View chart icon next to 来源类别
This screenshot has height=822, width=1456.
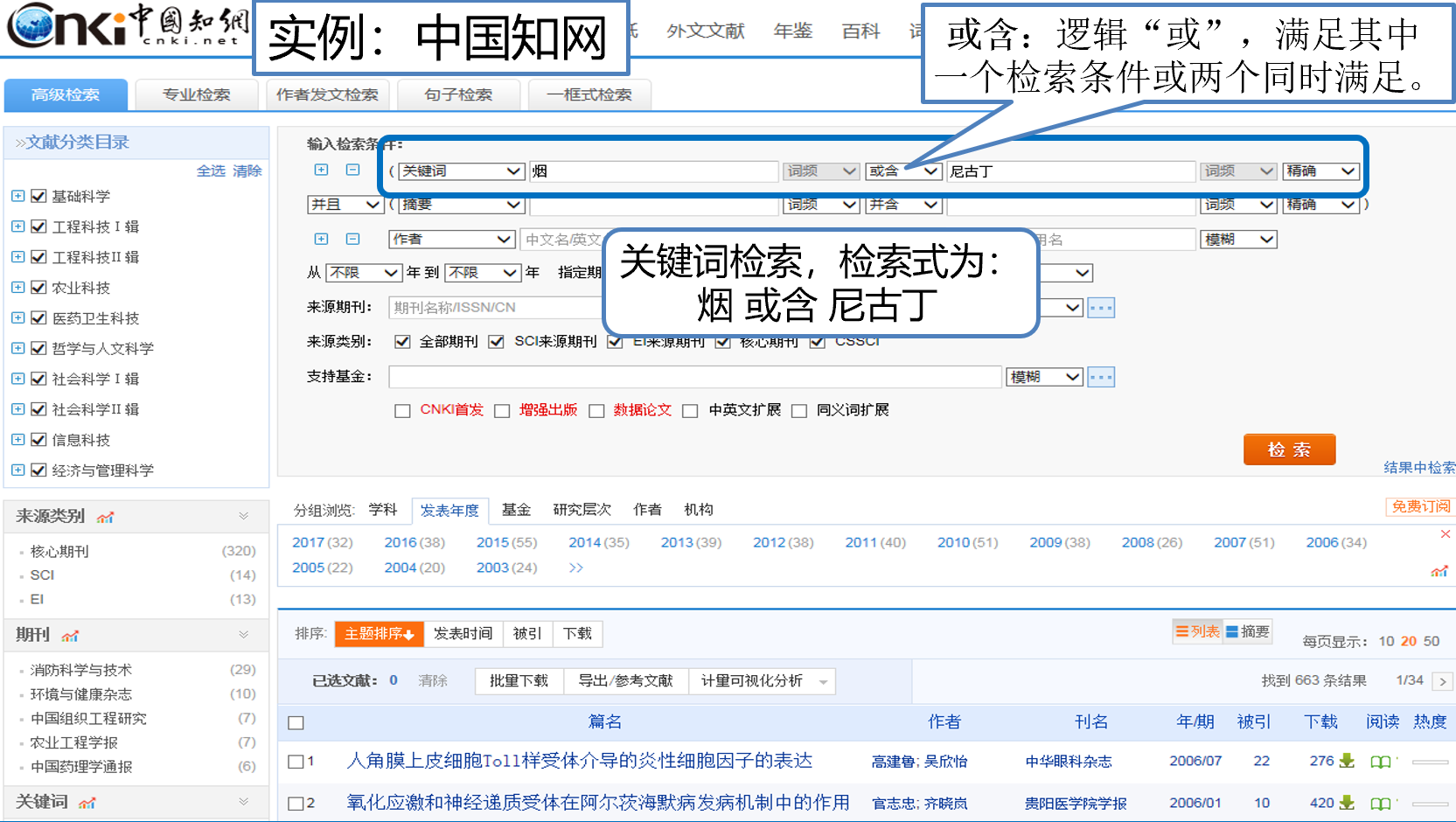point(106,517)
